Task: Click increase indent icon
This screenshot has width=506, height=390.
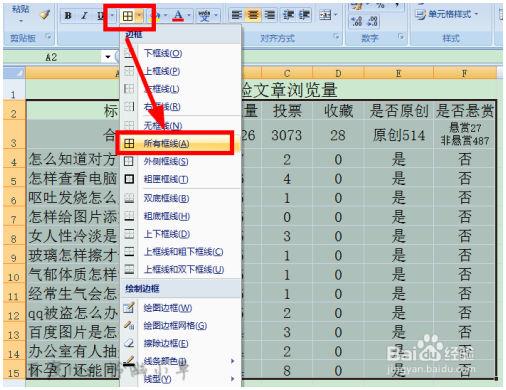Action: point(304,15)
